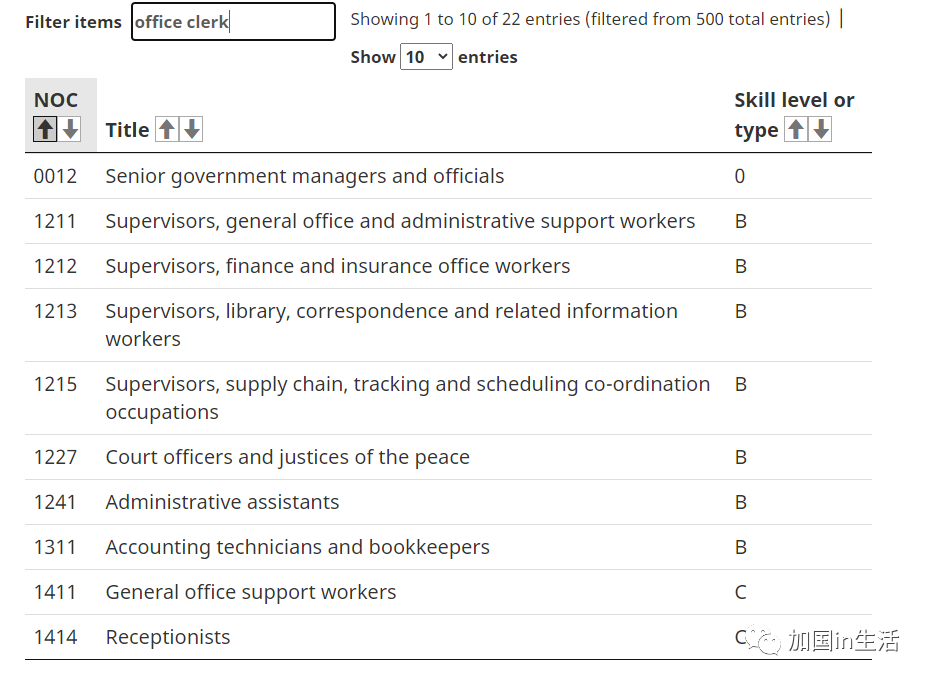Select the Receptionists row title
Screen dimensions: 930x682
[x=168, y=637]
